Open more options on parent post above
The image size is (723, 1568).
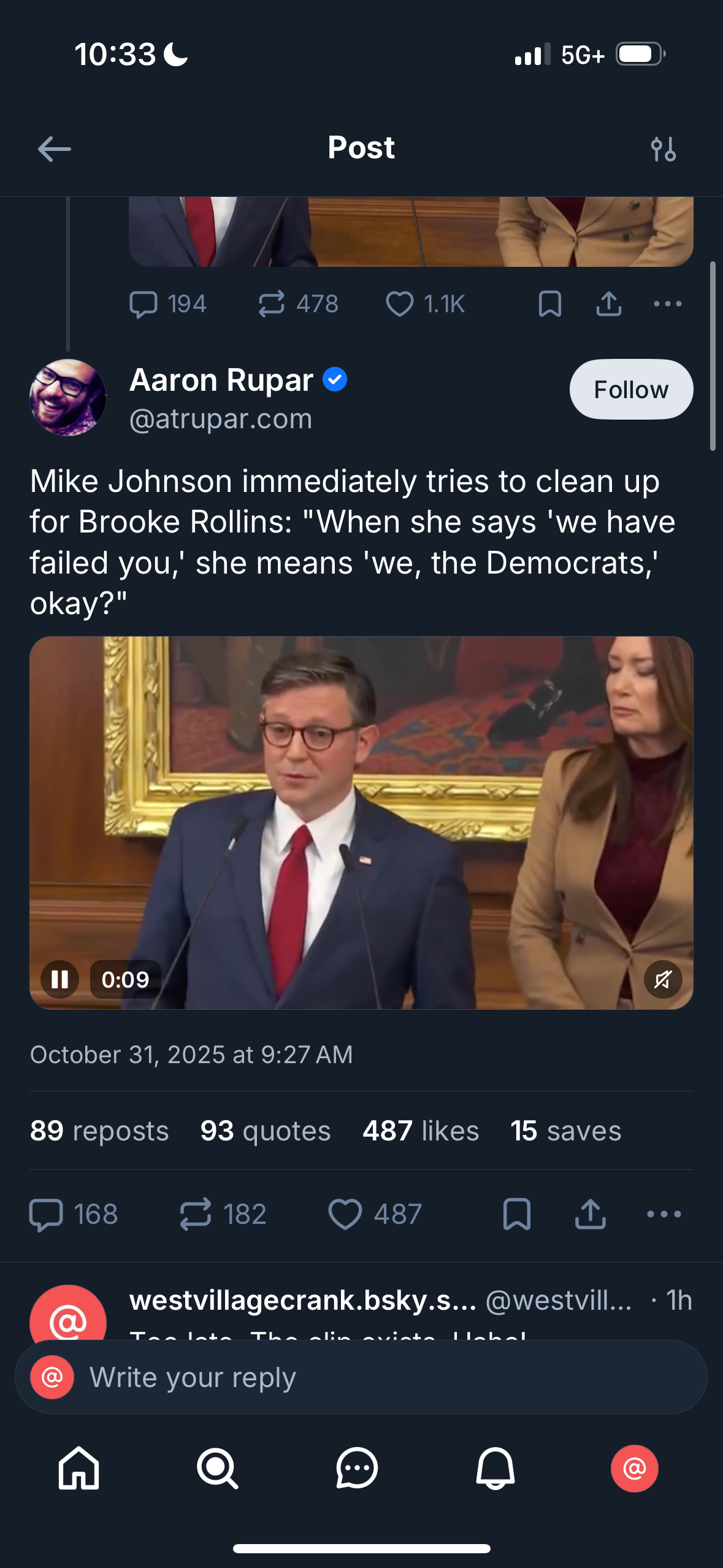667,304
